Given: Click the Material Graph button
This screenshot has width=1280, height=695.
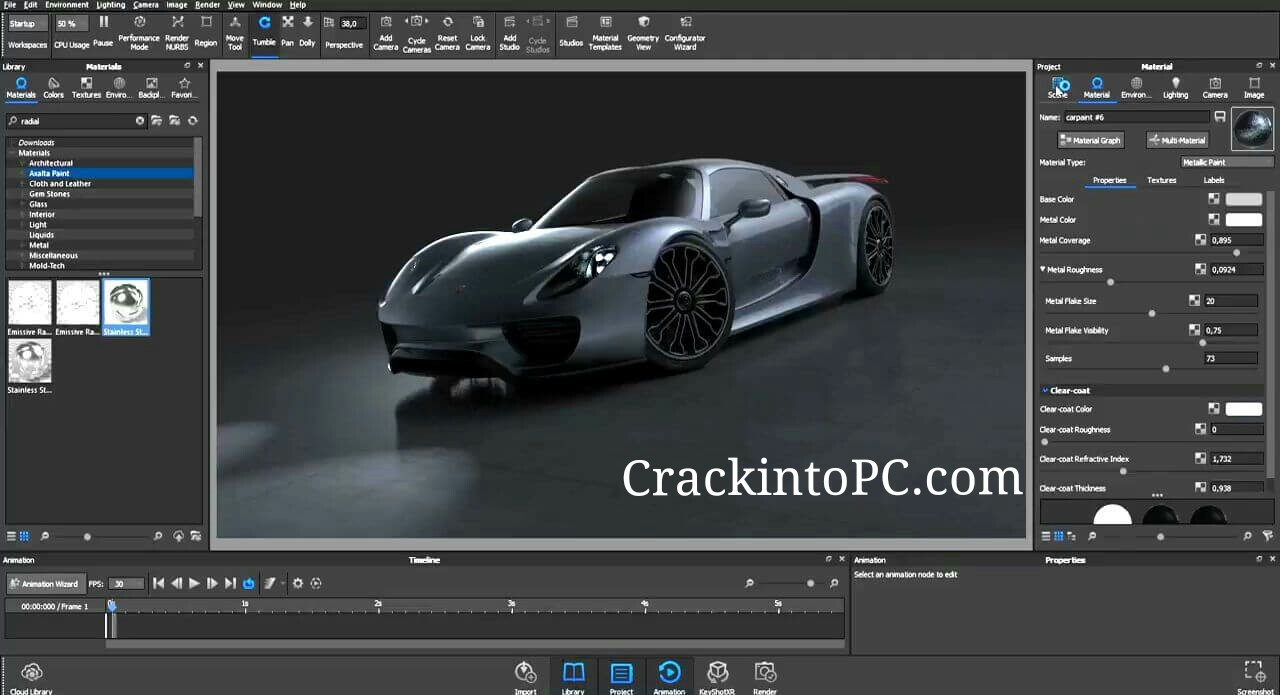Looking at the screenshot, I should coord(1090,141).
